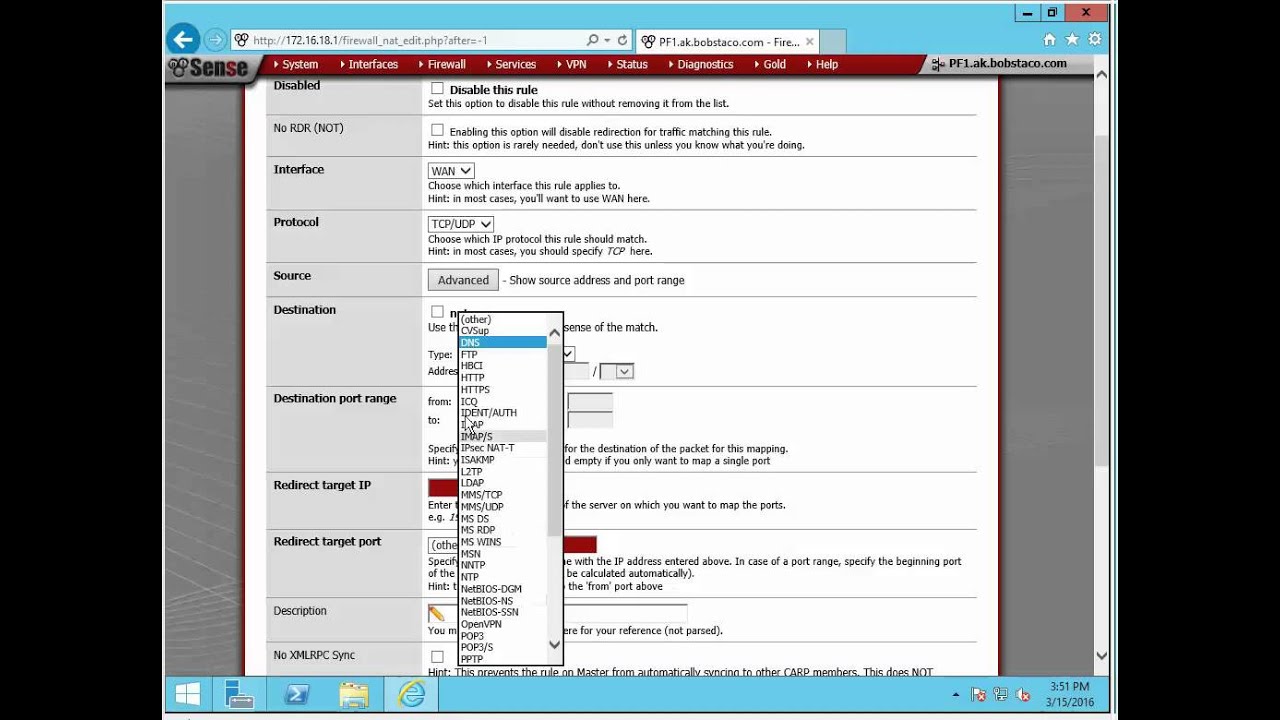Click the pfSense logo
Screen dimensions: 1280x720
click(208, 67)
